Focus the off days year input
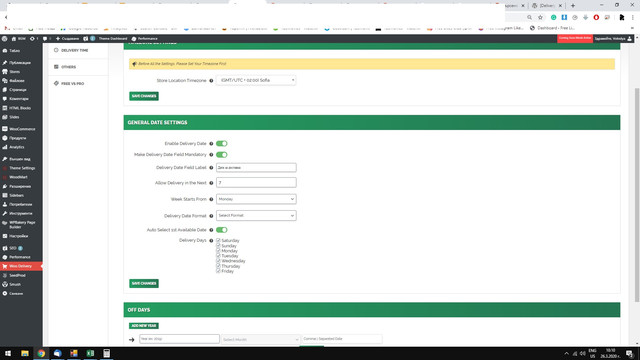The width and height of the screenshot is (640, 360). (179, 339)
